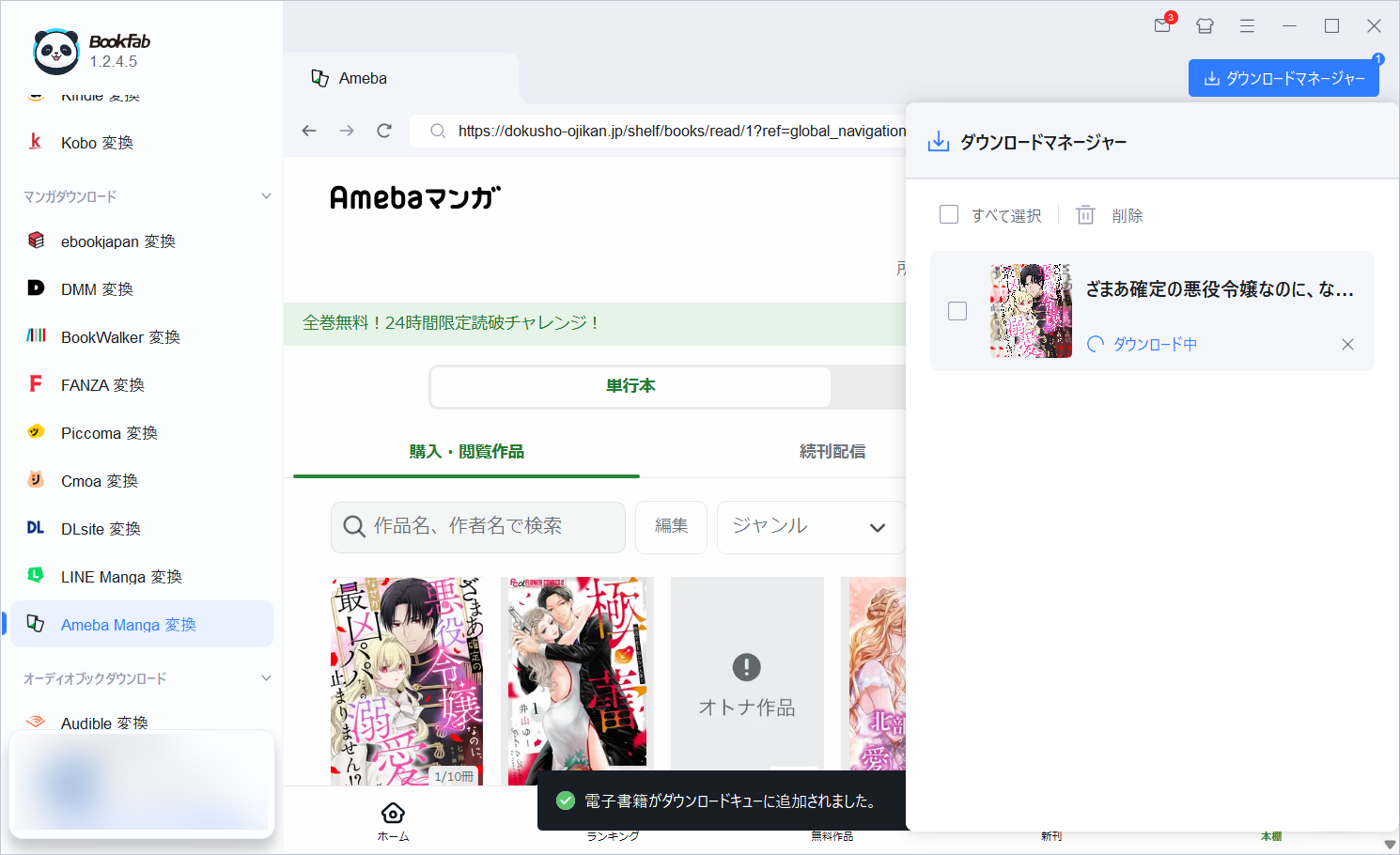Open BookWalker 変換 in the sidebar
1400x855 pixels.
[141, 337]
